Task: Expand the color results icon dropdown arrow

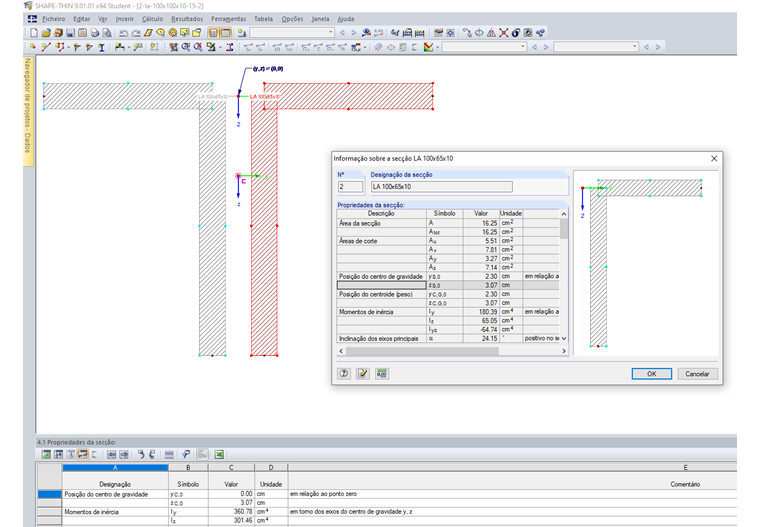Action: (437, 47)
